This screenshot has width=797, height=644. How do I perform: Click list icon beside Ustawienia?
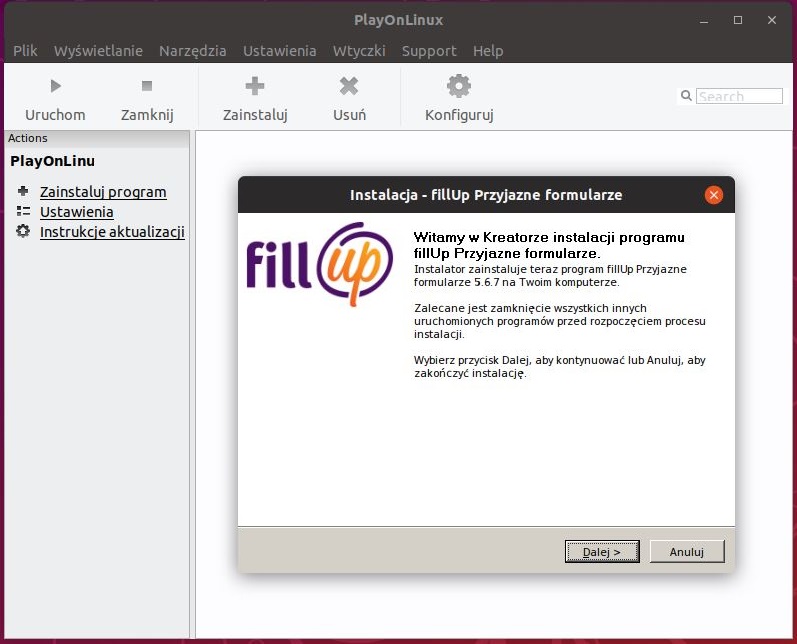pos(23,211)
